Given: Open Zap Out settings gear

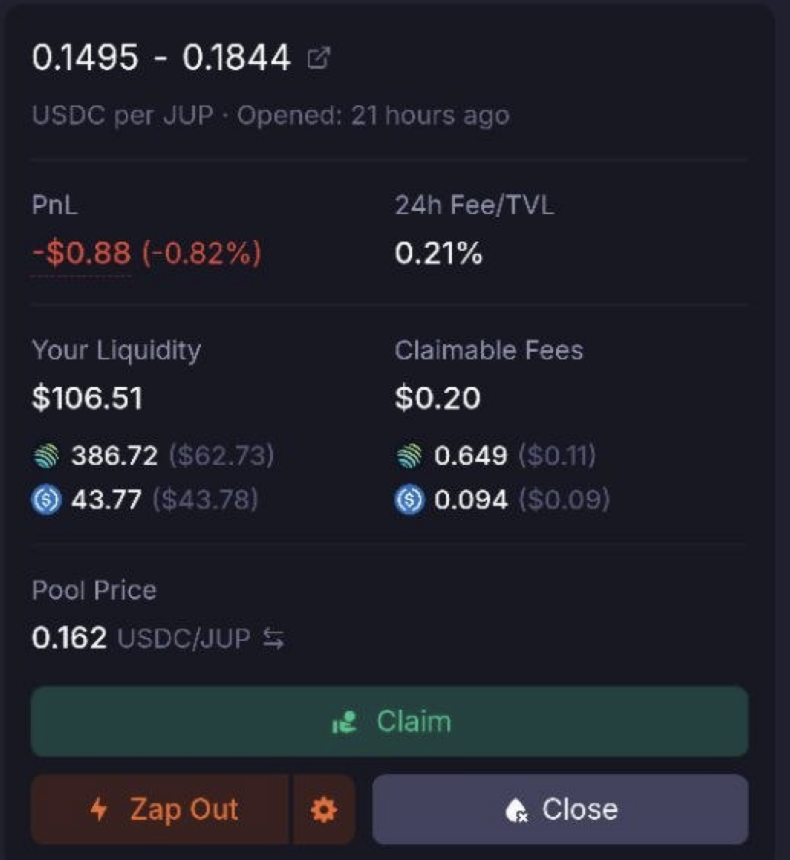Looking at the screenshot, I should [x=324, y=809].
